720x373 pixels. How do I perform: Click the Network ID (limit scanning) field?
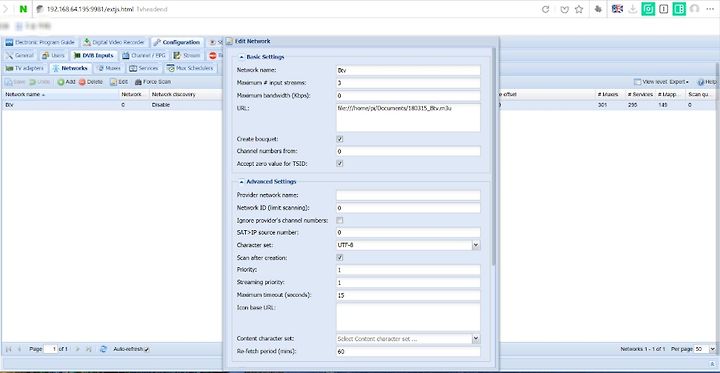[x=408, y=208]
